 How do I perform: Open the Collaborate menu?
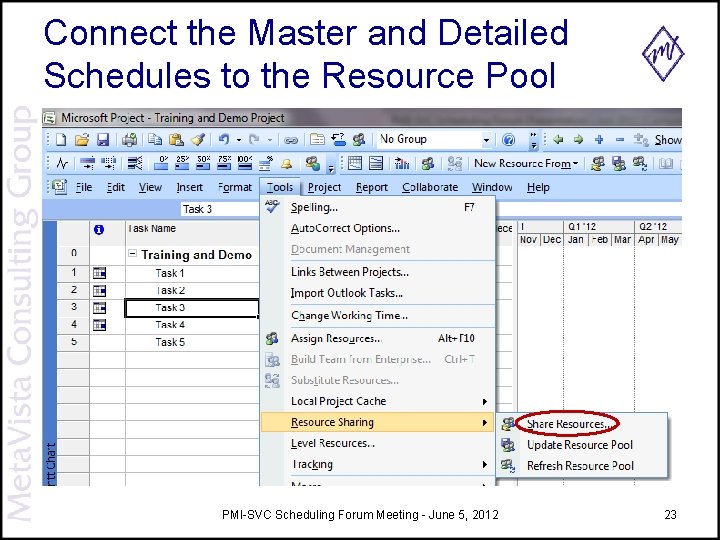pyautogui.click(x=430, y=187)
